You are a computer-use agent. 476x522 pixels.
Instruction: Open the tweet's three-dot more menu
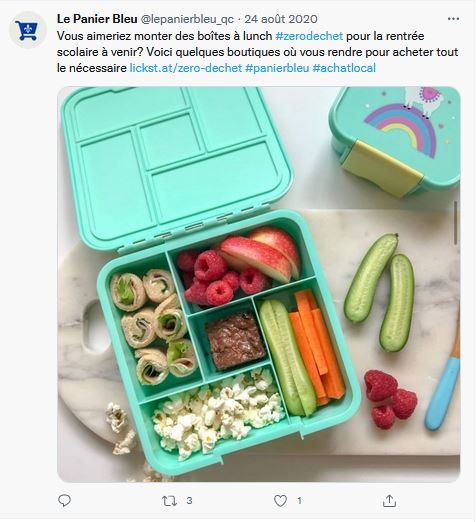tap(453, 19)
